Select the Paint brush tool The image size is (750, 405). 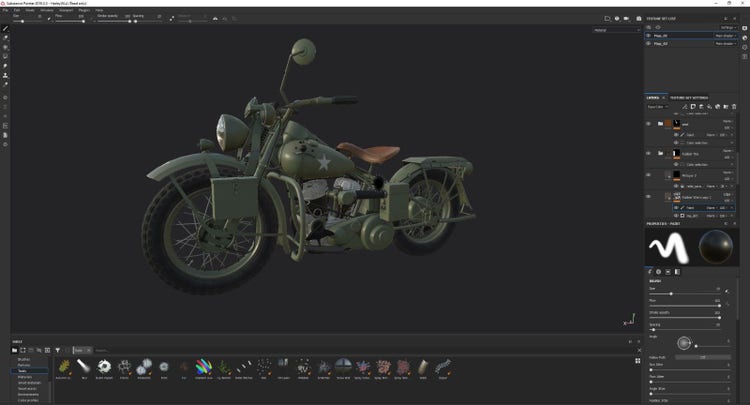tap(6, 28)
